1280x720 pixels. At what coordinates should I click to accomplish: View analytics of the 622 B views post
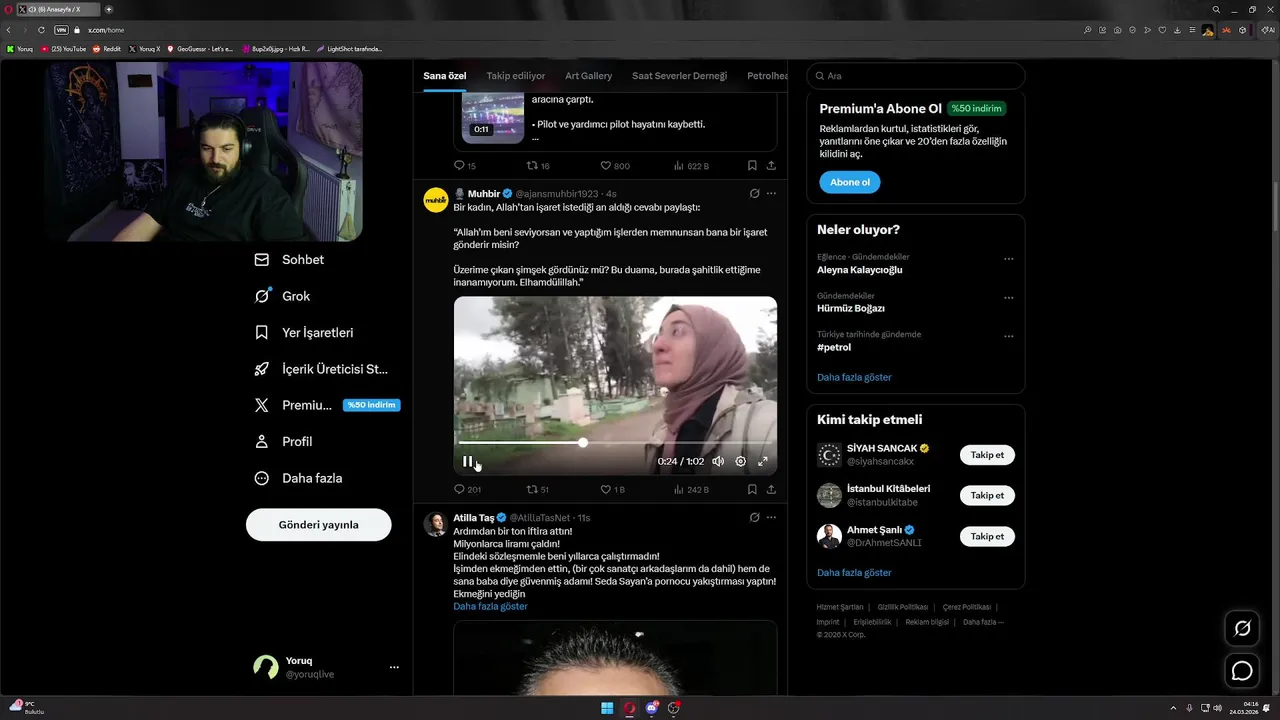click(691, 165)
